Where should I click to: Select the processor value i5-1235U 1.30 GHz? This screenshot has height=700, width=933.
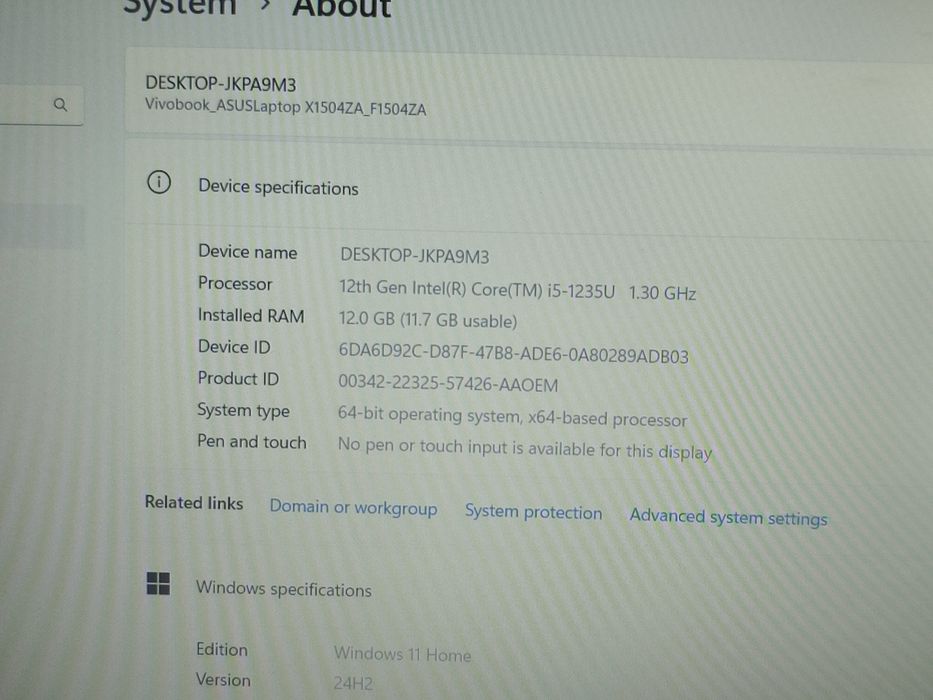pos(517,290)
